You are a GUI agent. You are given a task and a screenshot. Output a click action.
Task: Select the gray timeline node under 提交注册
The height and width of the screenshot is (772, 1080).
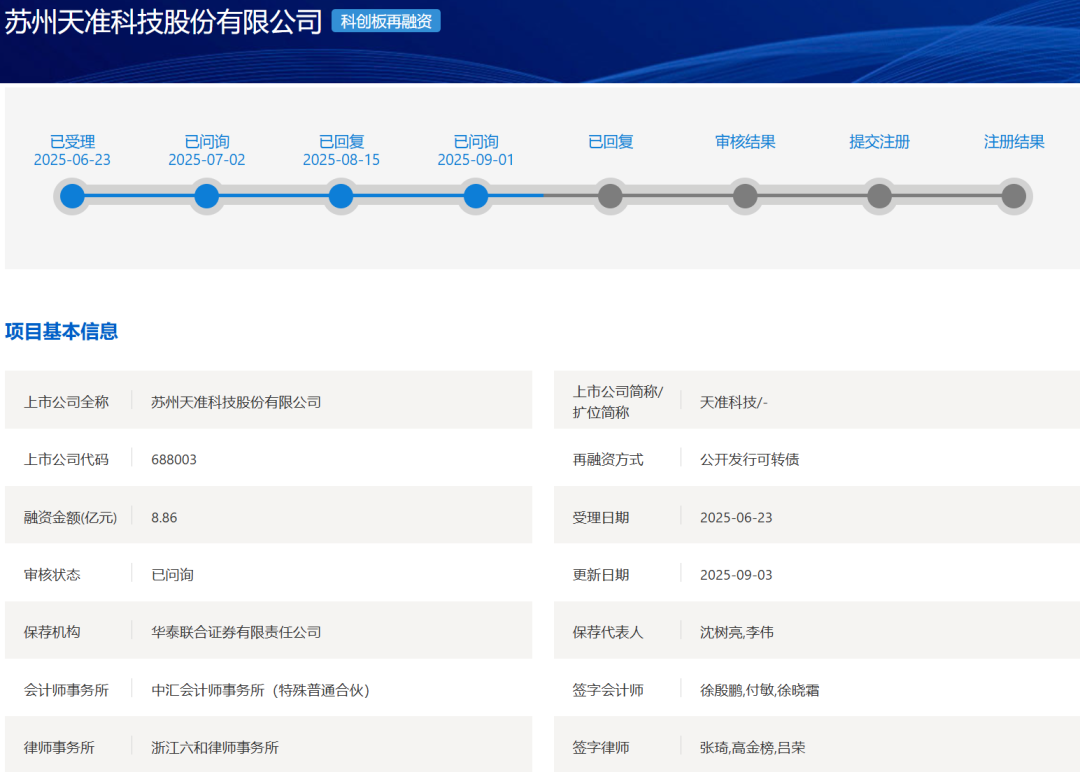point(879,196)
